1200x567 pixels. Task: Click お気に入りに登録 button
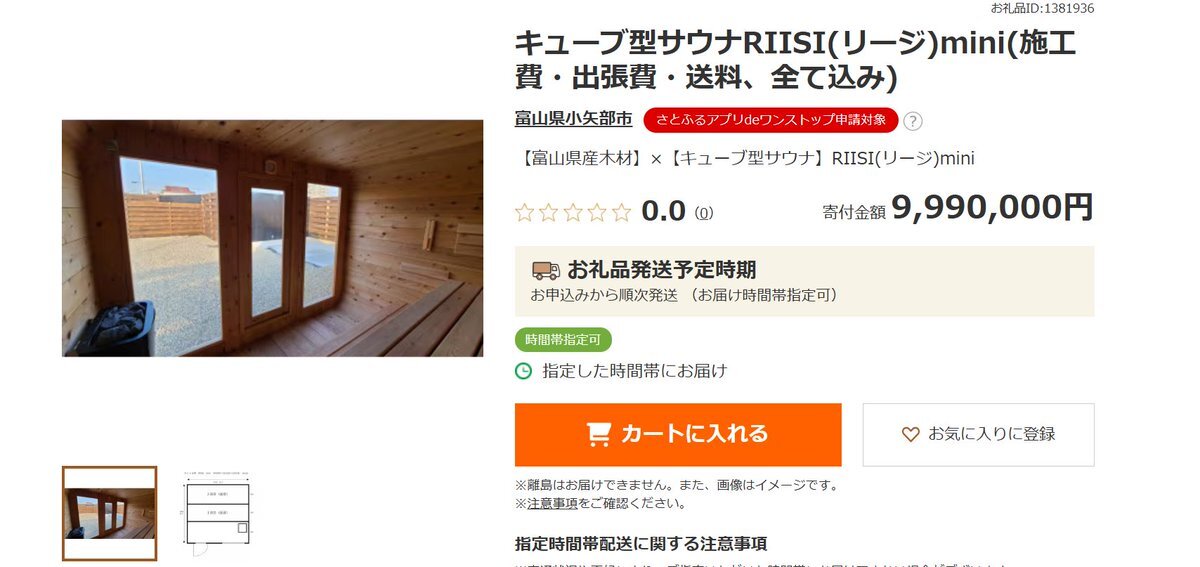[978, 434]
